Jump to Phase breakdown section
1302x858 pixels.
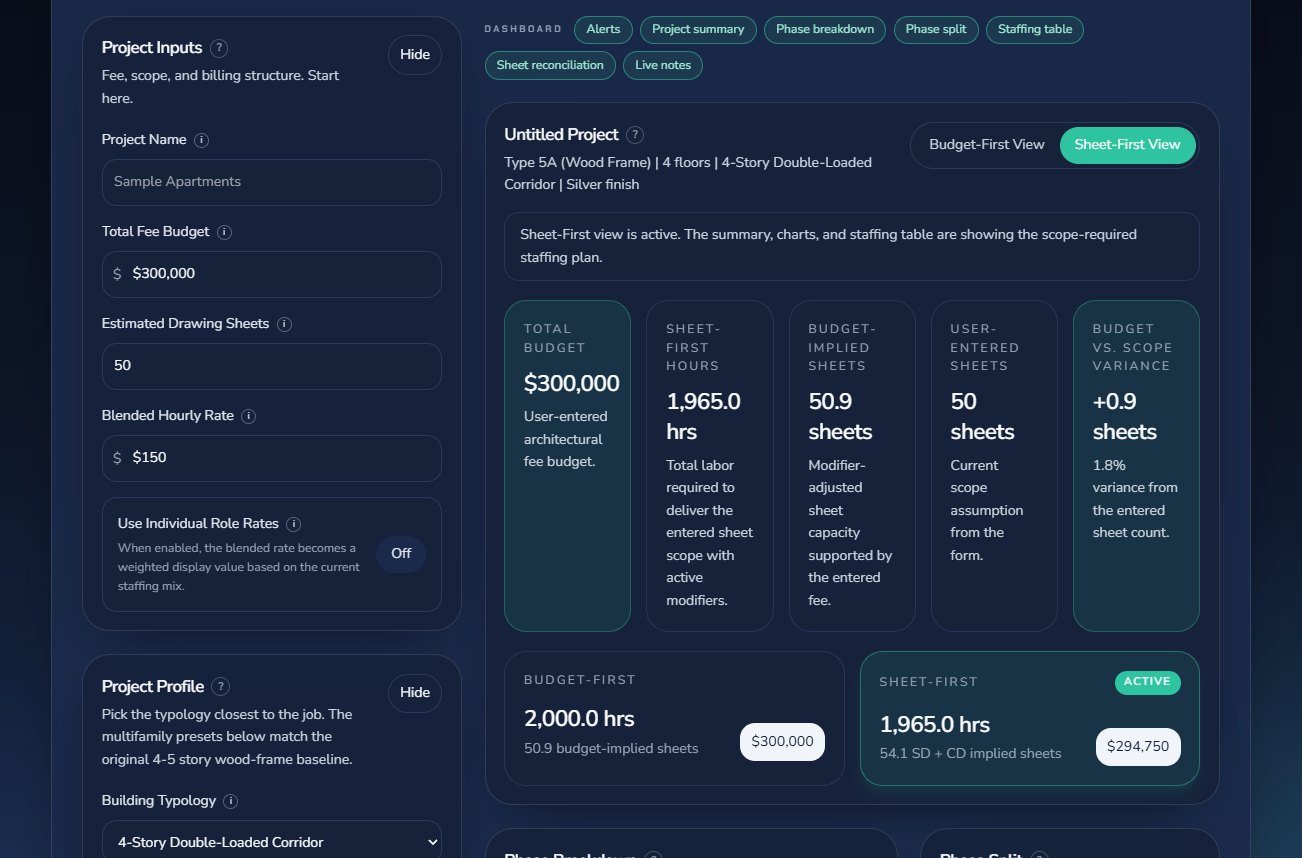[x=825, y=30]
